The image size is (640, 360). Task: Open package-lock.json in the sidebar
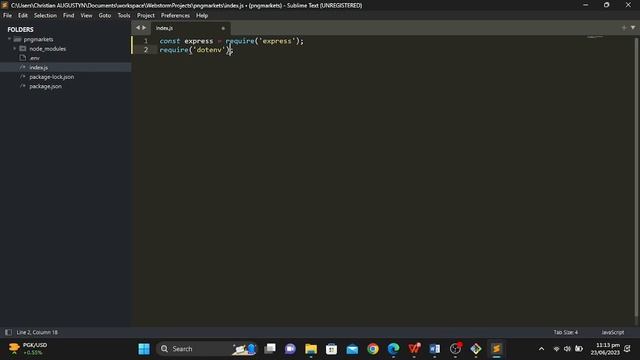51,77
